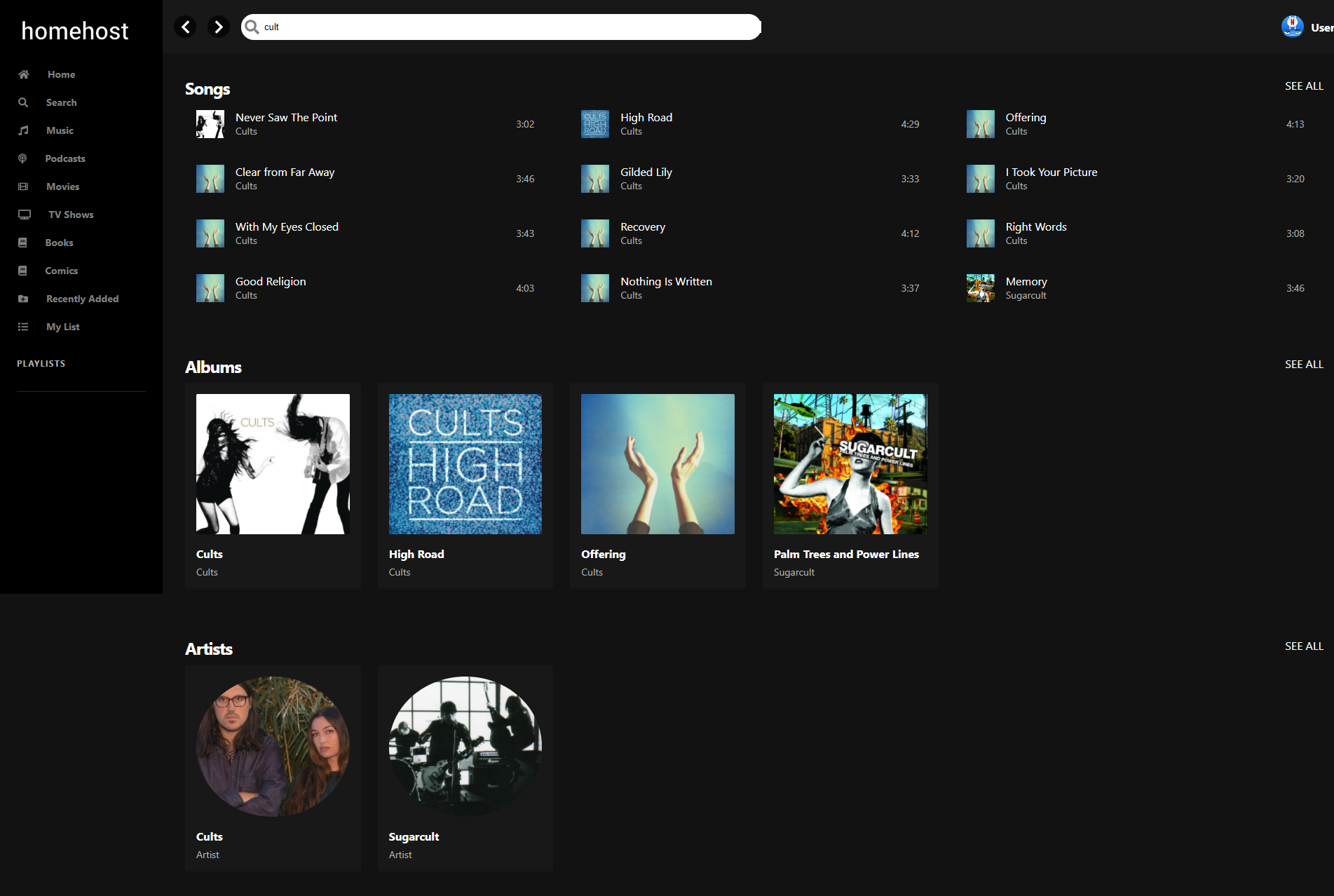Open the Cults artist photo
The height and width of the screenshot is (896, 1334).
click(273, 746)
